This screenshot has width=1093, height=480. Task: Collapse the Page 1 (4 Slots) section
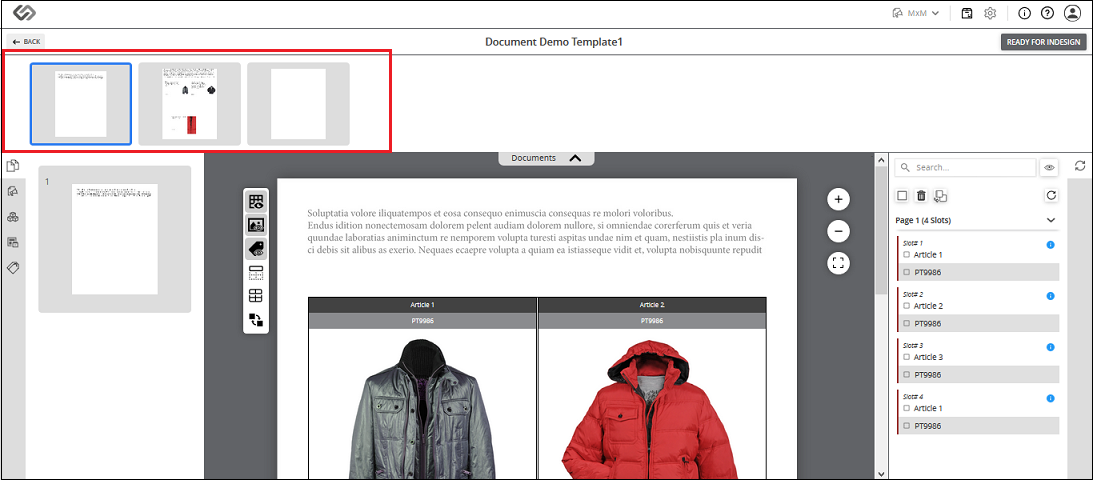click(1051, 220)
